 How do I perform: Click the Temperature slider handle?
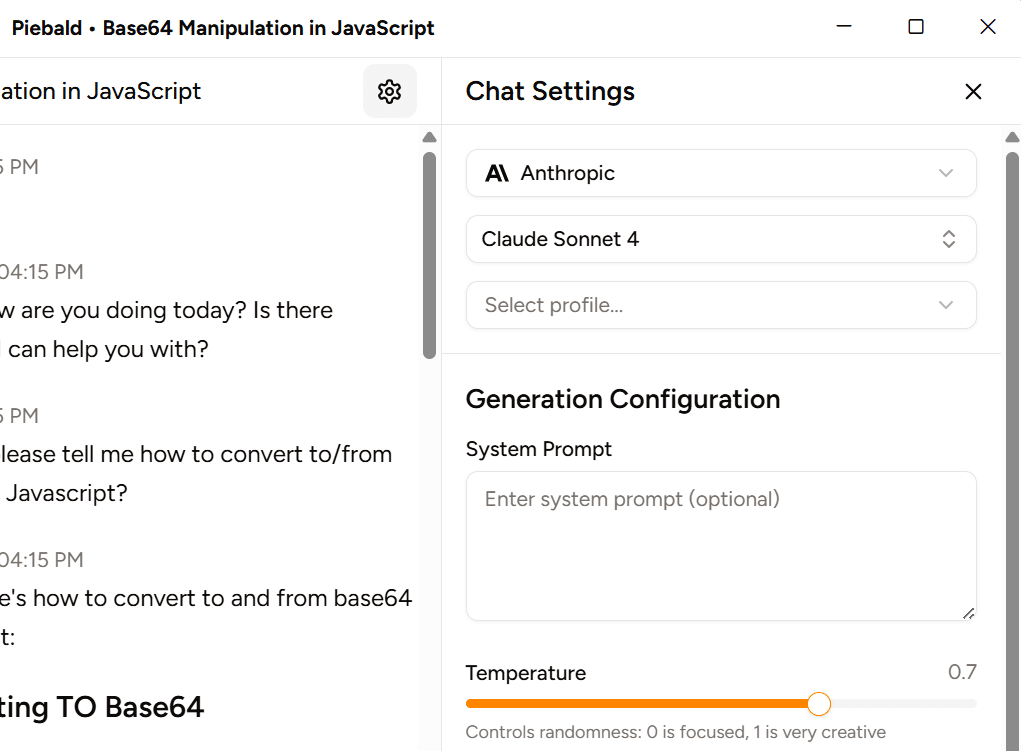(818, 704)
